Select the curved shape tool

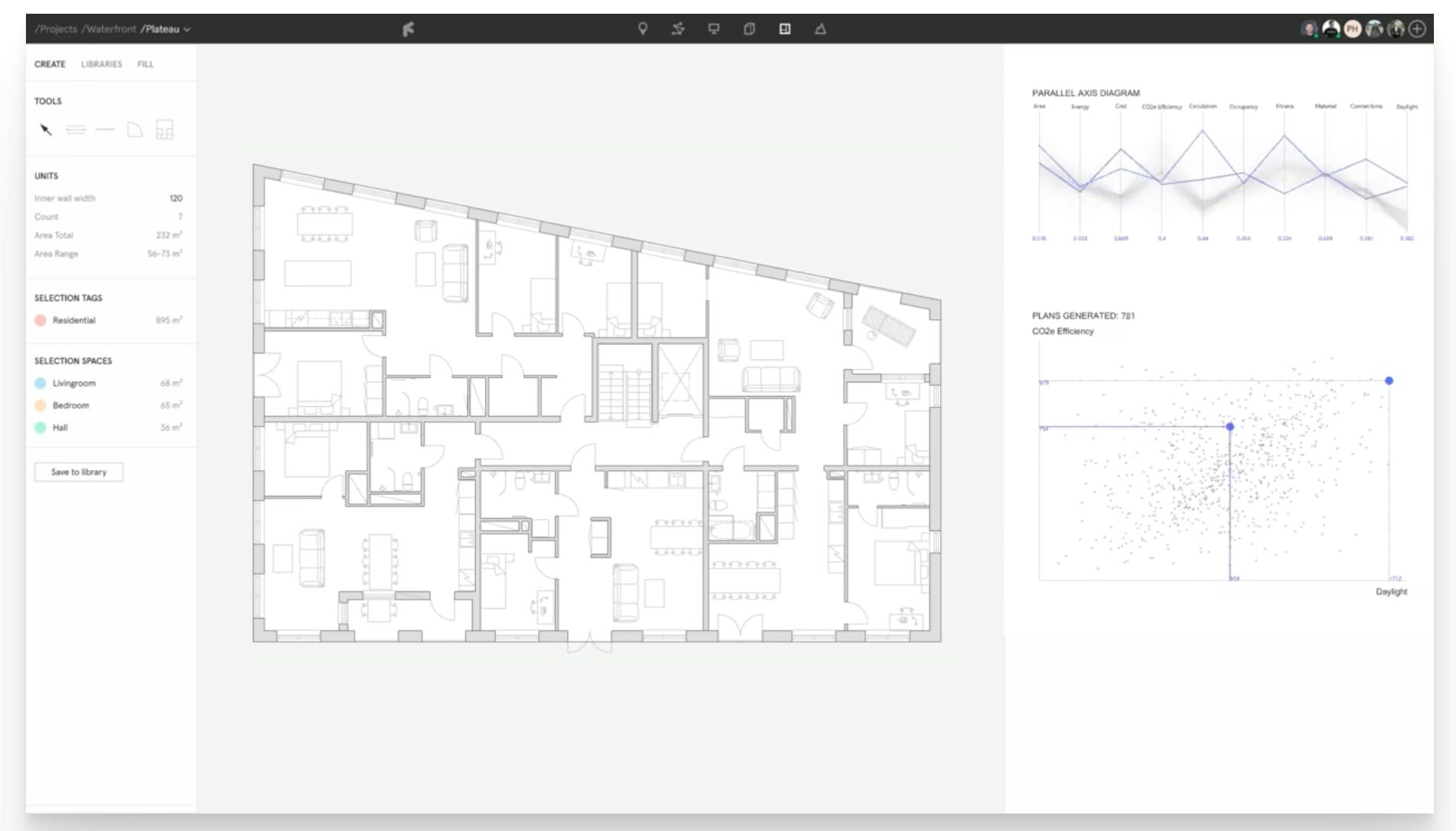click(x=134, y=130)
